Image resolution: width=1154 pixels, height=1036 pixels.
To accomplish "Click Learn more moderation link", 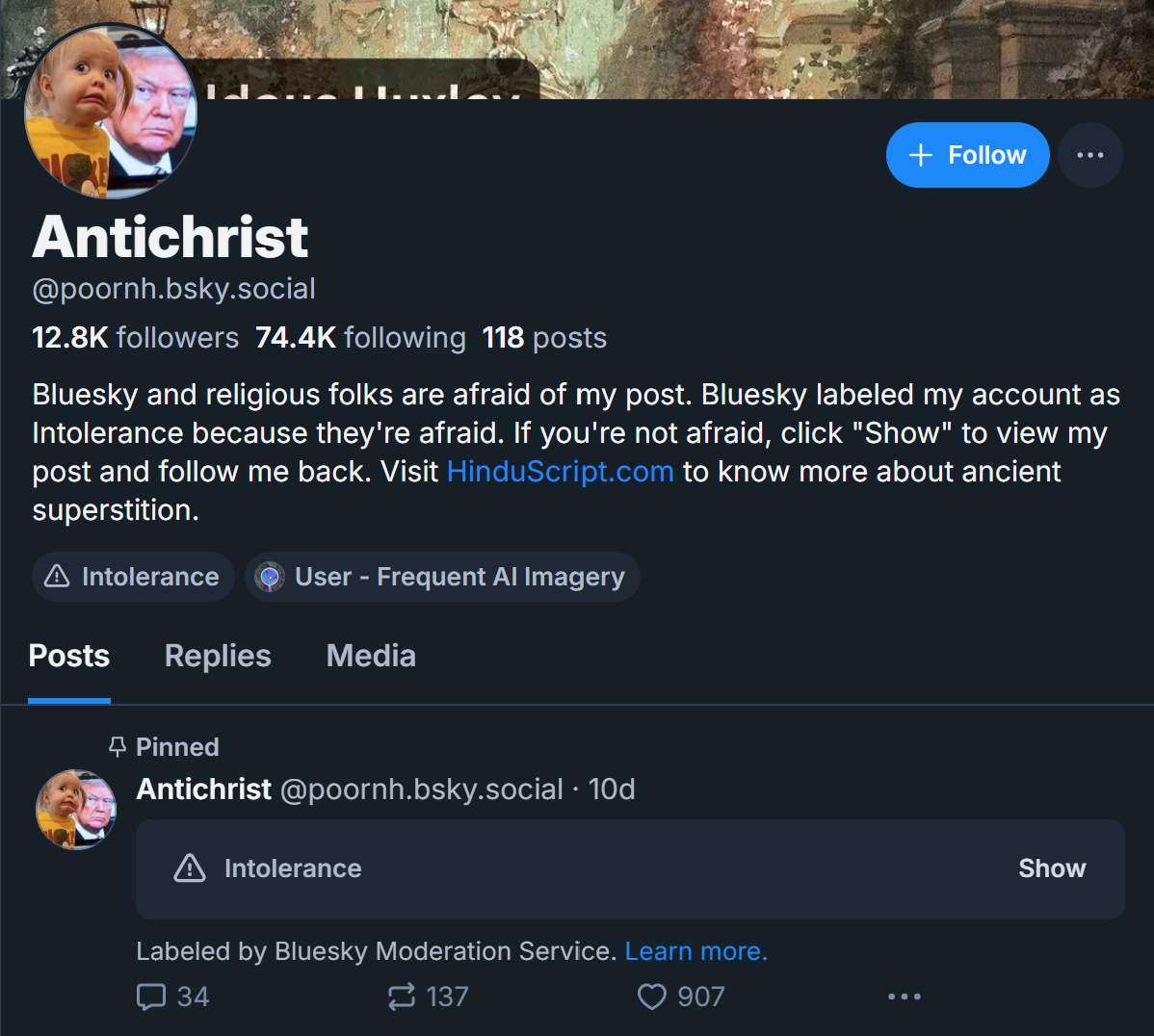I will click(x=695, y=951).
